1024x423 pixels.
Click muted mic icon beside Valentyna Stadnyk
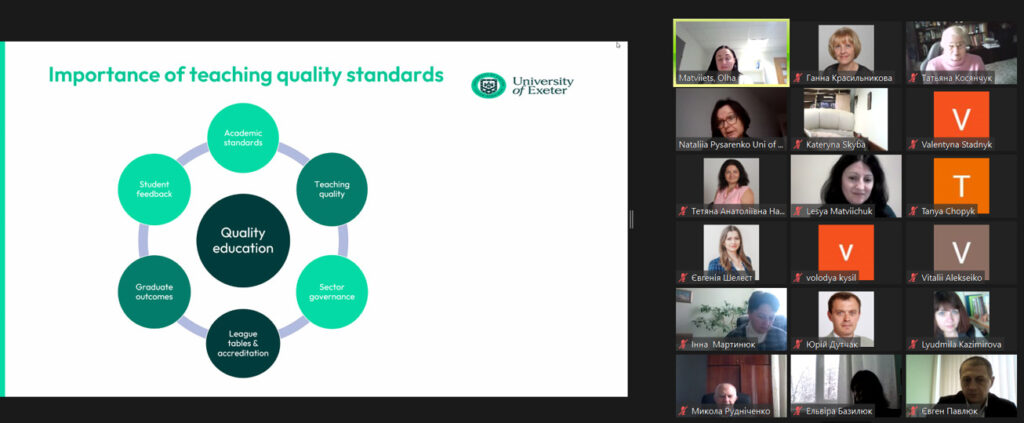point(913,145)
